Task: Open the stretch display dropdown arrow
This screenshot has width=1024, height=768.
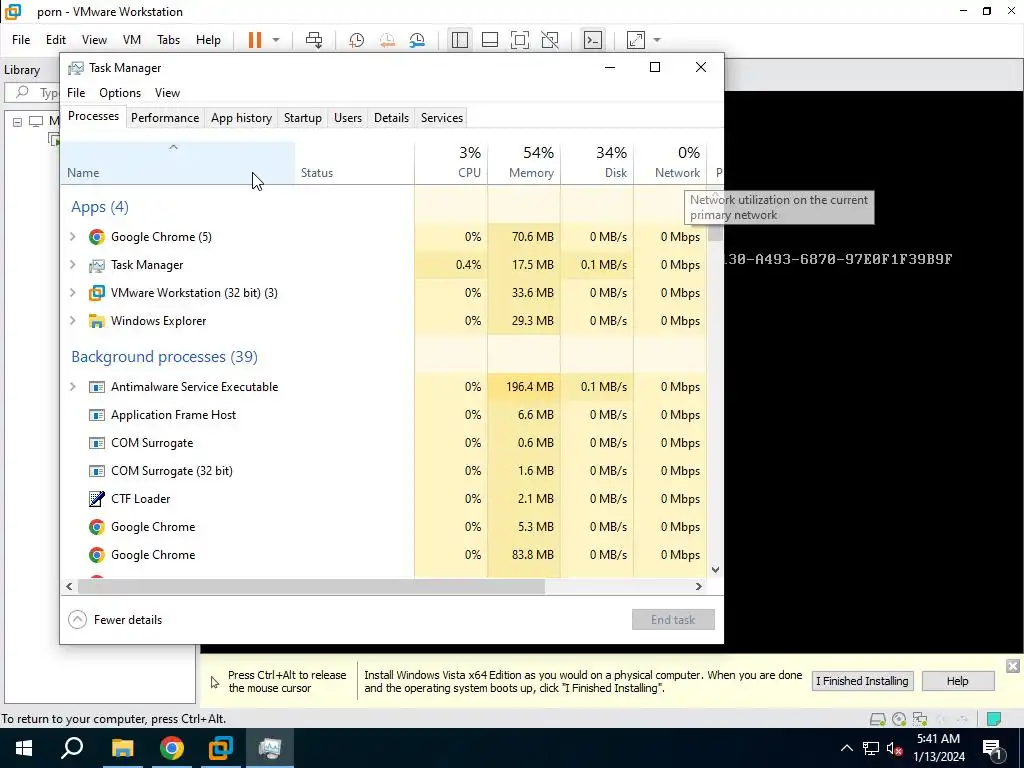Action: [x=657, y=40]
